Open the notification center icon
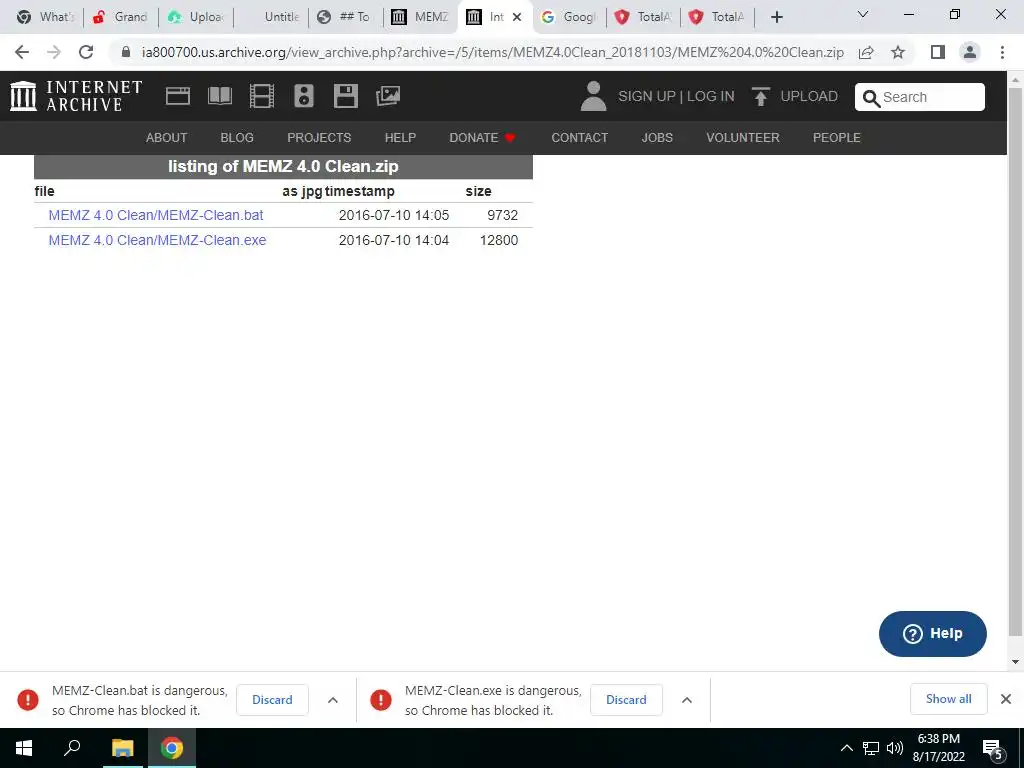1024x768 pixels. pyautogui.click(x=993, y=750)
